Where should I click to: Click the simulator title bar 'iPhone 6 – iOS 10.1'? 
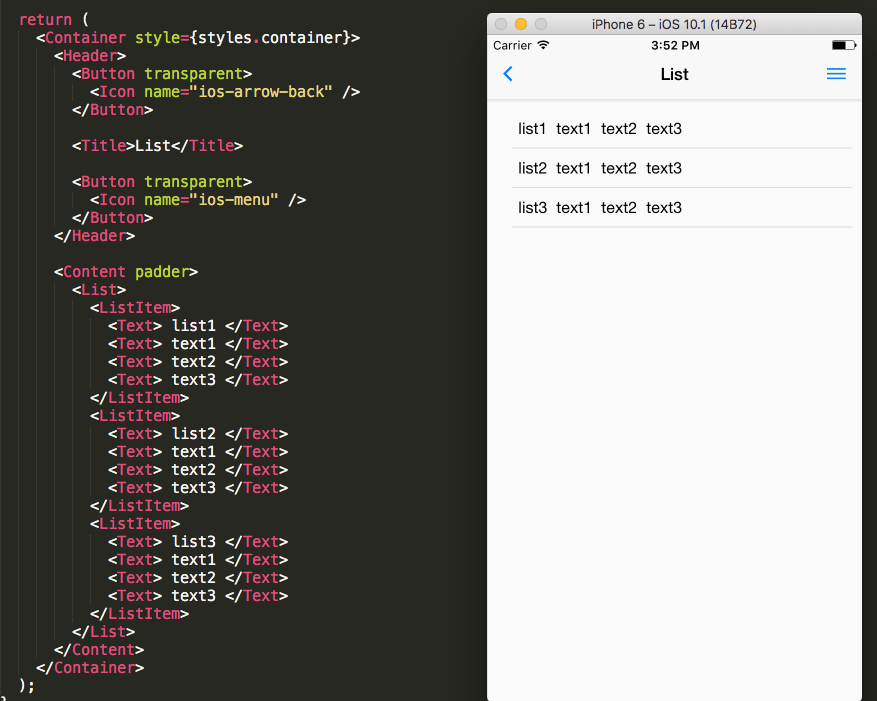pos(674,25)
